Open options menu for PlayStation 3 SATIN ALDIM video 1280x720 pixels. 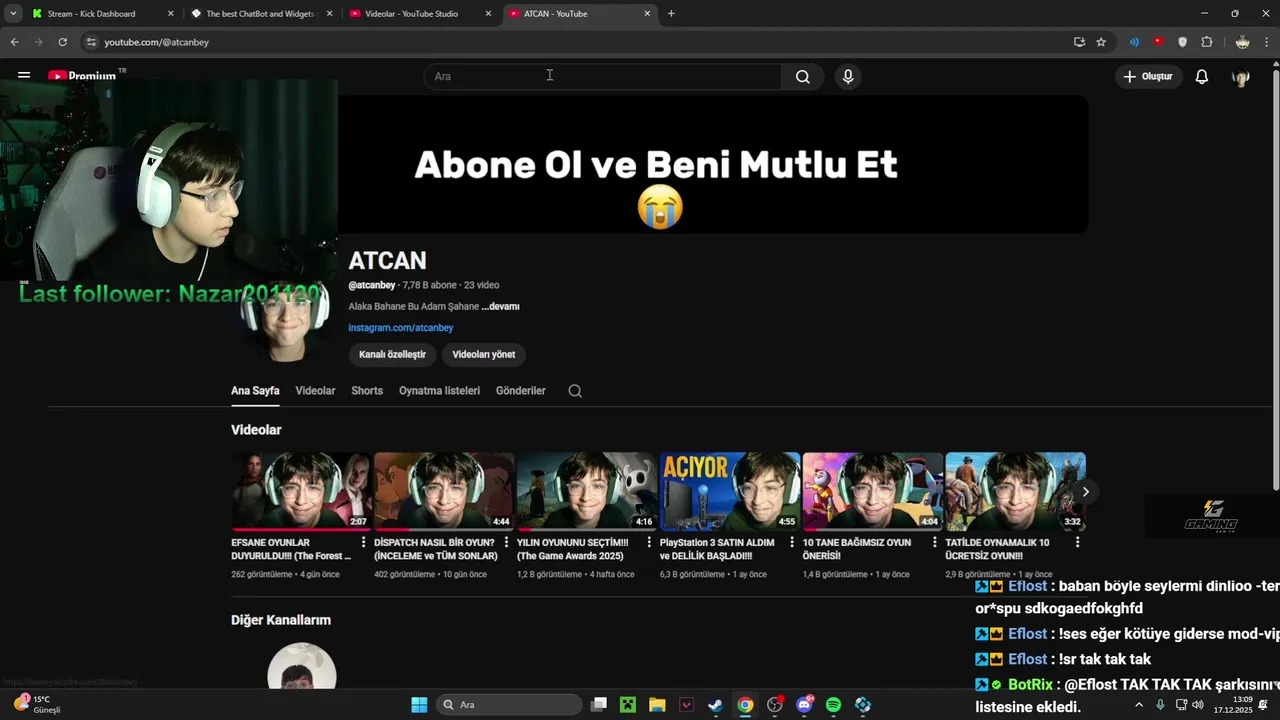pyautogui.click(x=792, y=542)
